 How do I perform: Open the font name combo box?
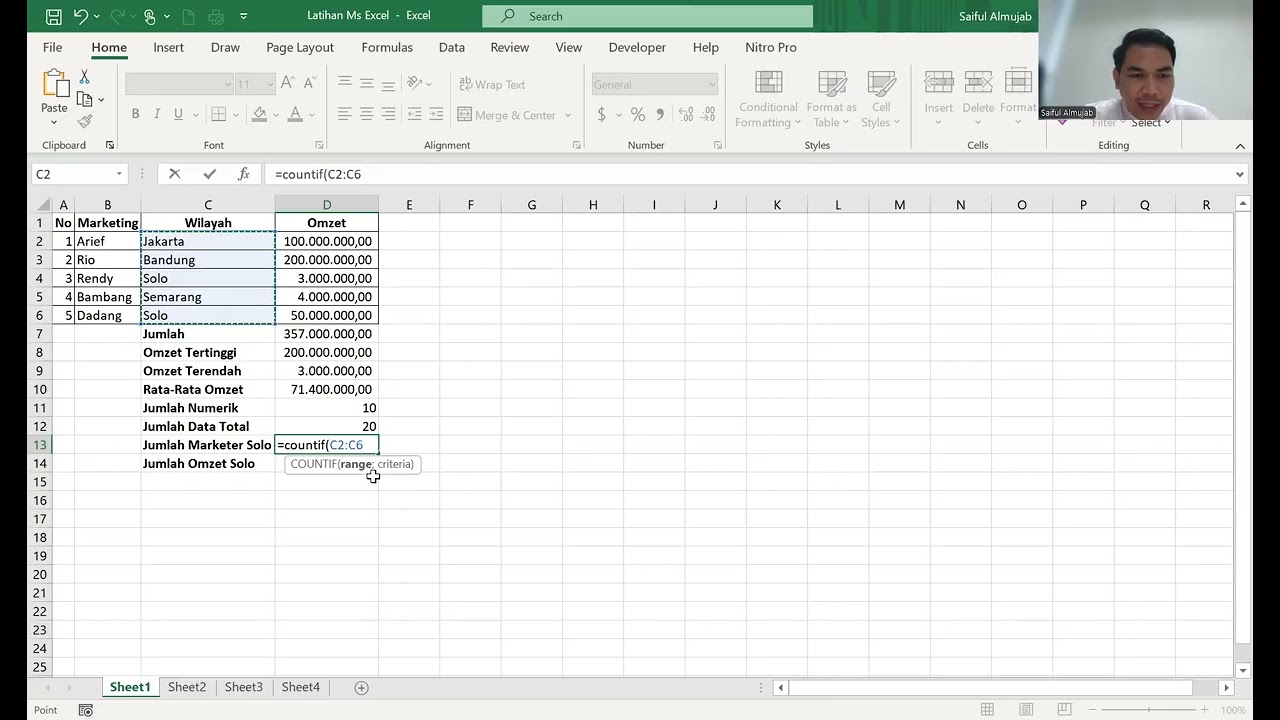(x=179, y=84)
